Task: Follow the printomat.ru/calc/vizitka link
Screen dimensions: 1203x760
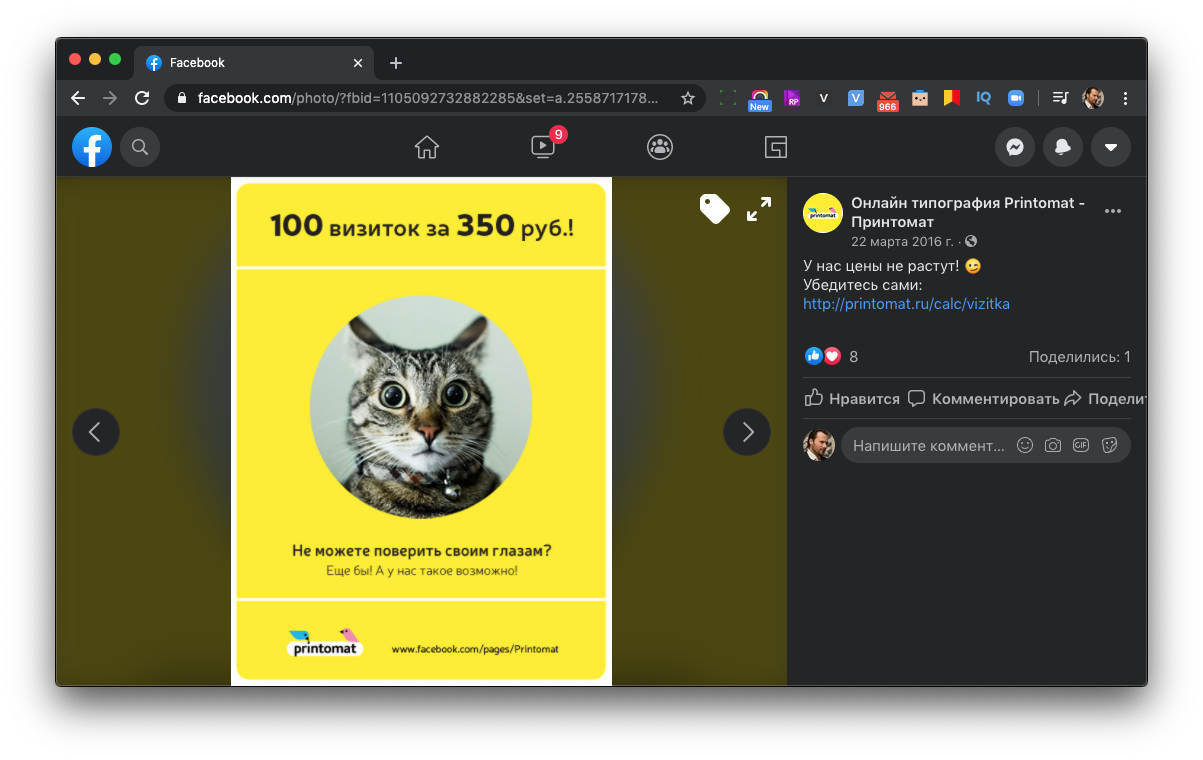Action: [x=906, y=304]
